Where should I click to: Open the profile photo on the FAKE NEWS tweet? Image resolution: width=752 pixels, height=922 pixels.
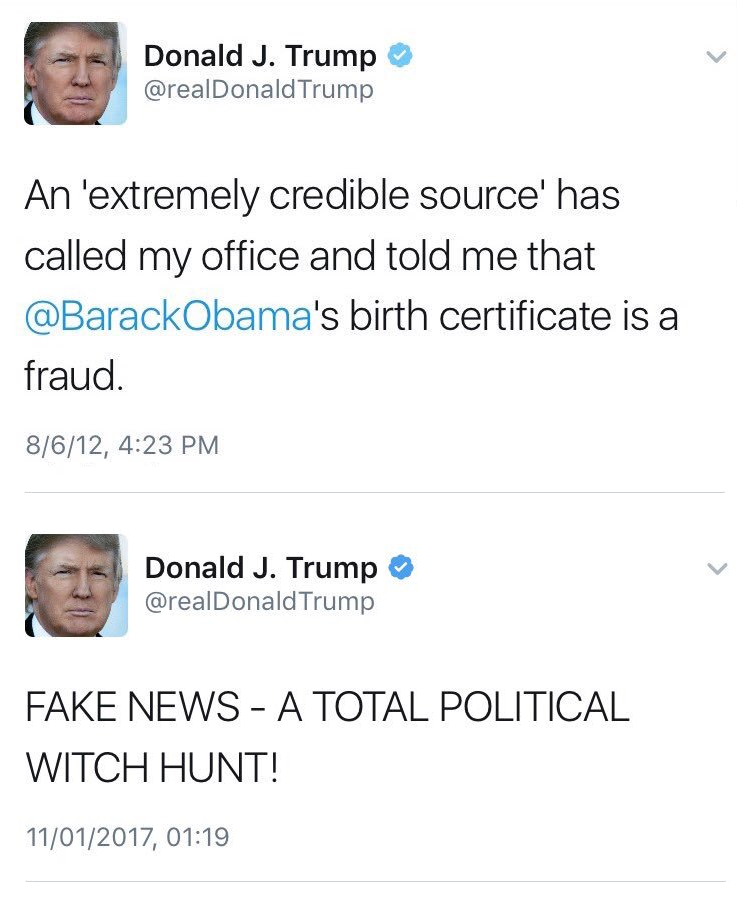point(76,585)
